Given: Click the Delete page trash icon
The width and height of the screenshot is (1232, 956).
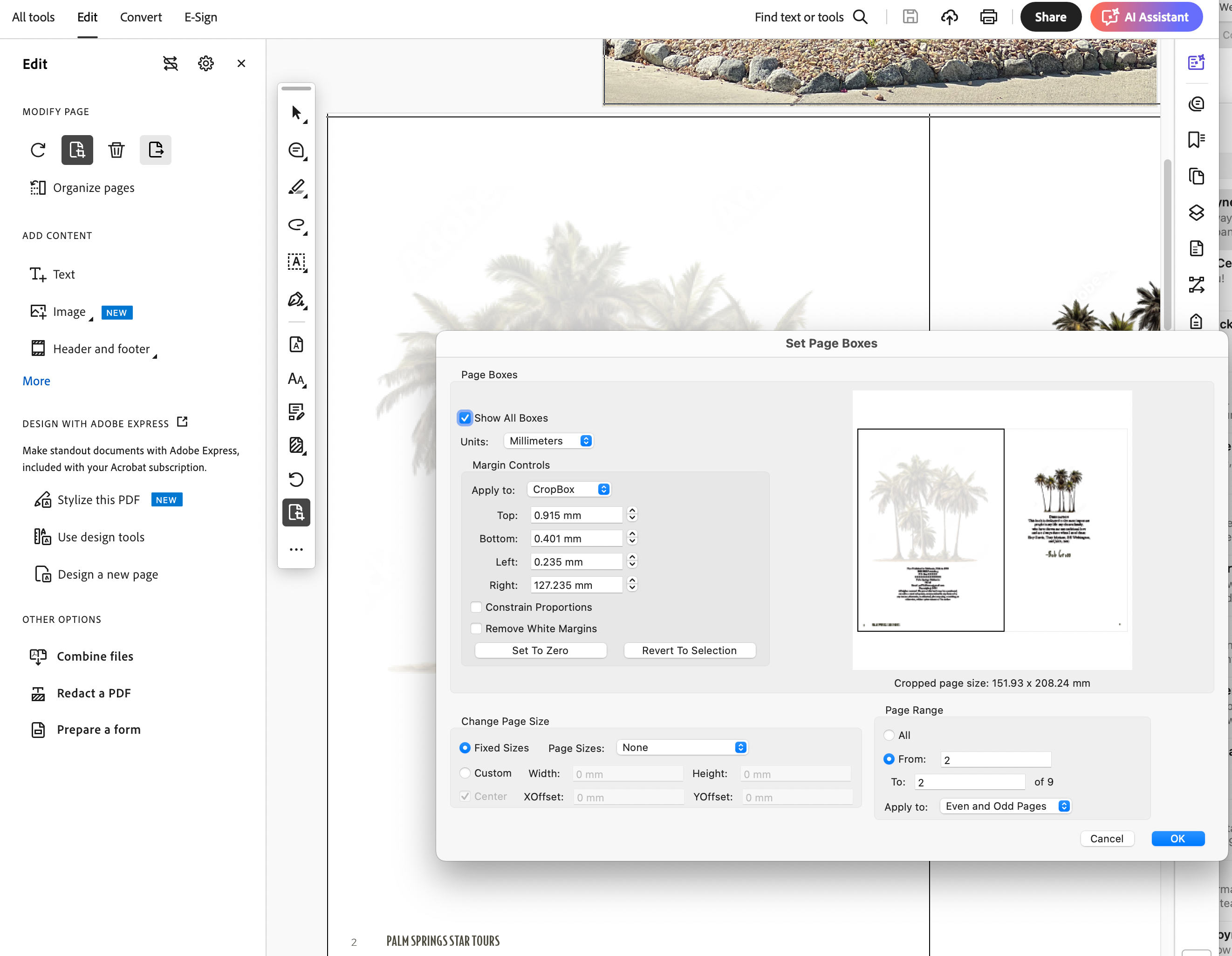Looking at the screenshot, I should (116, 150).
